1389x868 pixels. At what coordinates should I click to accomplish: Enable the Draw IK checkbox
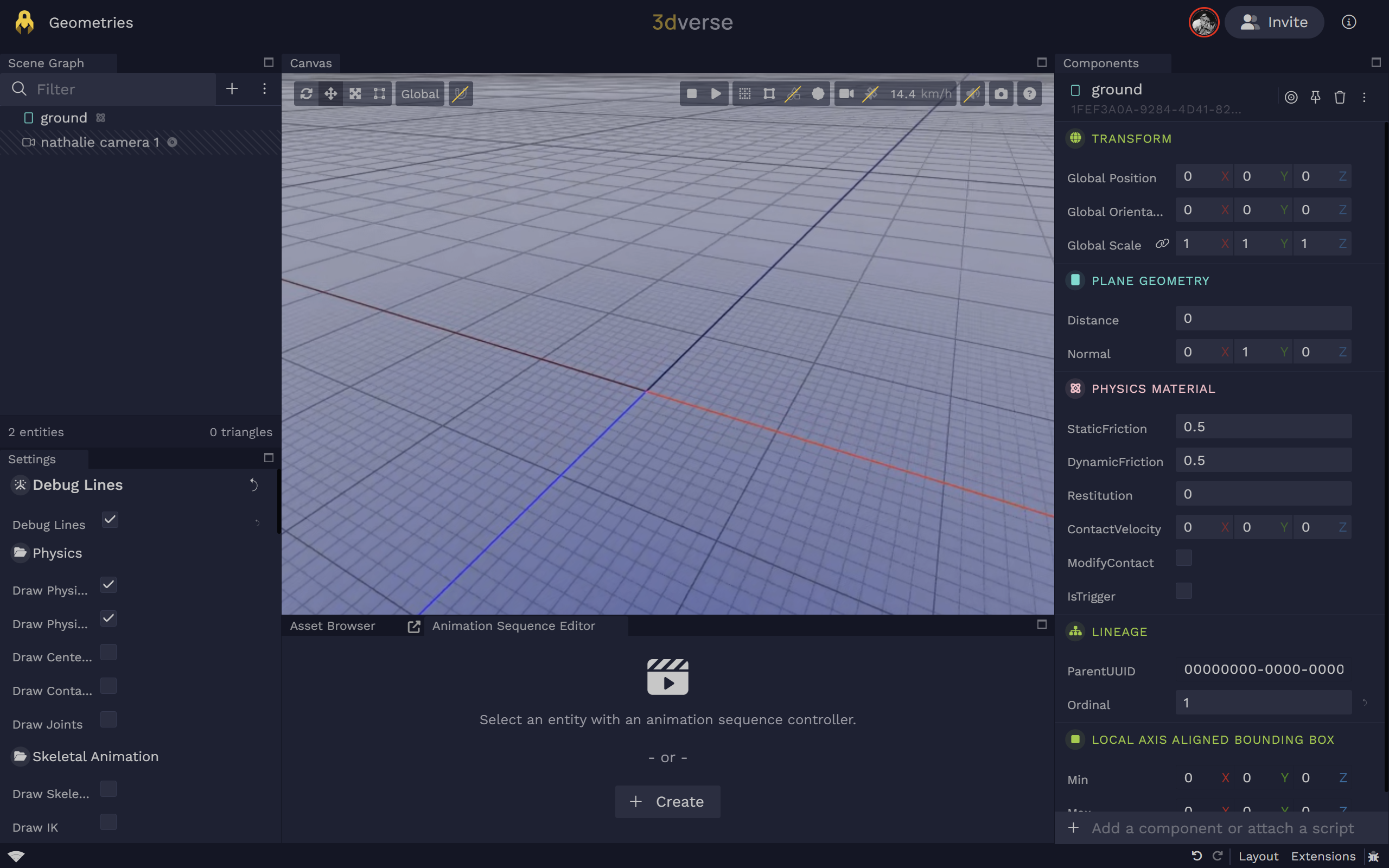click(x=109, y=822)
